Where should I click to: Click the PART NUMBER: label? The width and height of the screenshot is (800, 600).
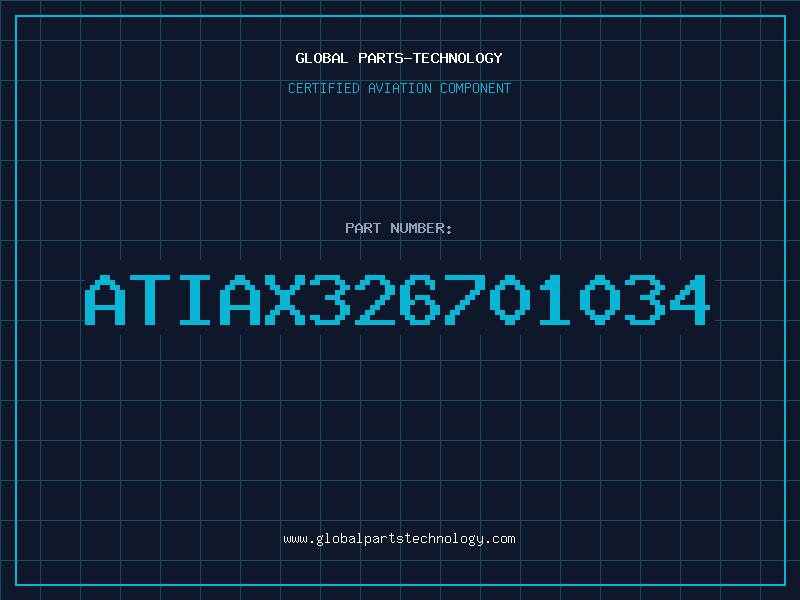click(x=399, y=228)
